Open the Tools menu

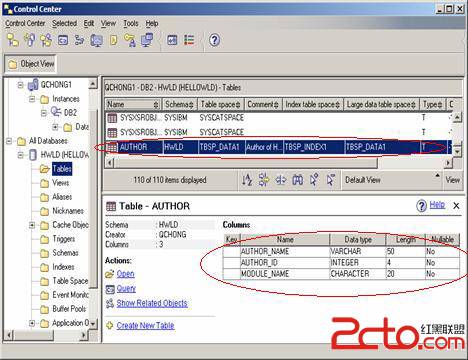(131, 23)
